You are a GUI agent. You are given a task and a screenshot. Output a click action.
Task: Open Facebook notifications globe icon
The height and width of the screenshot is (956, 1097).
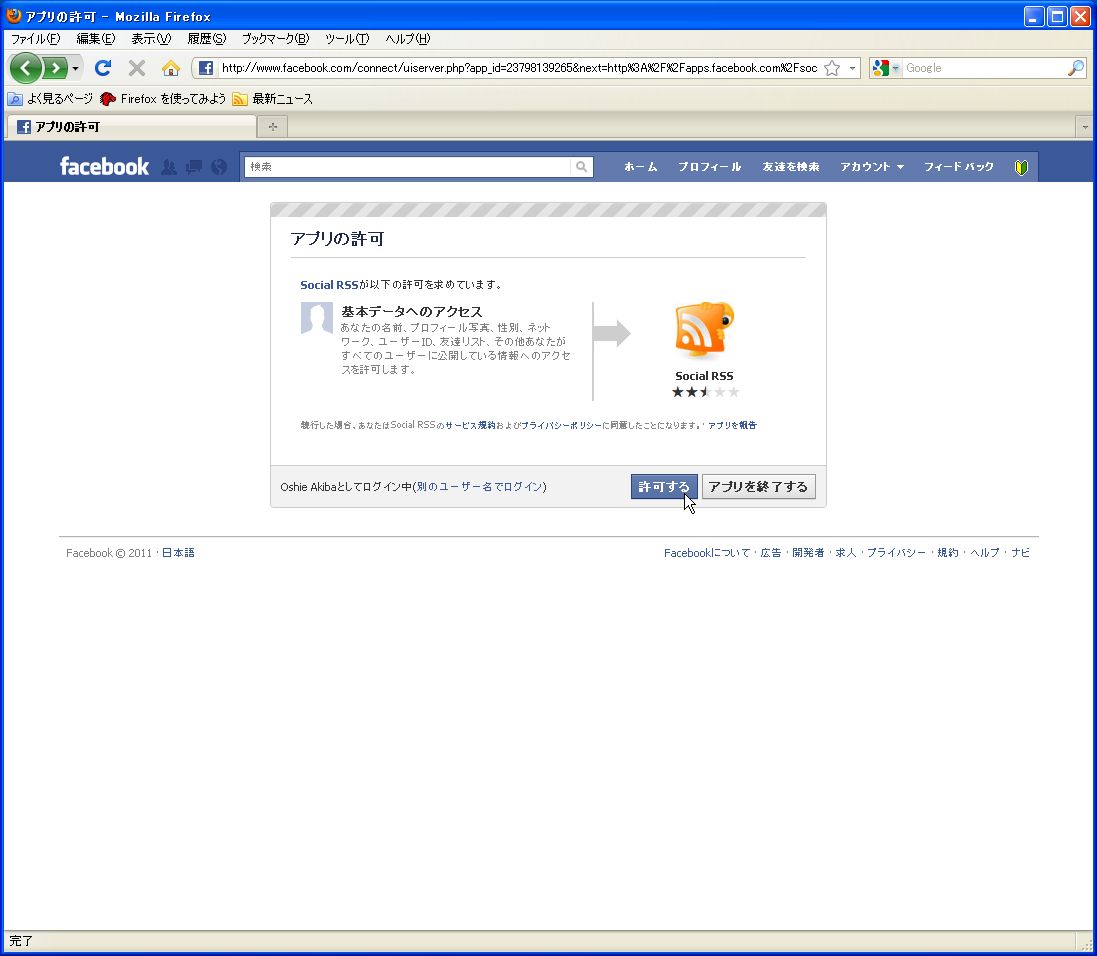coord(219,167)
